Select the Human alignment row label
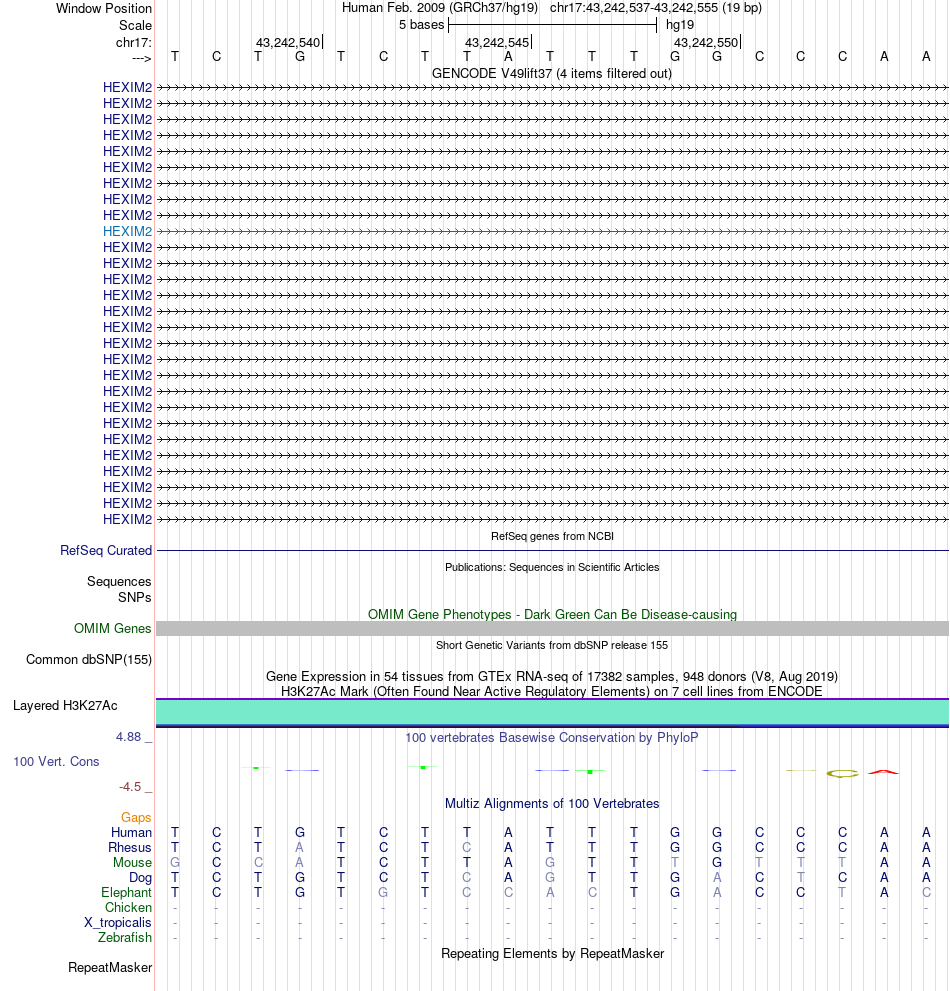 point(131,832)
